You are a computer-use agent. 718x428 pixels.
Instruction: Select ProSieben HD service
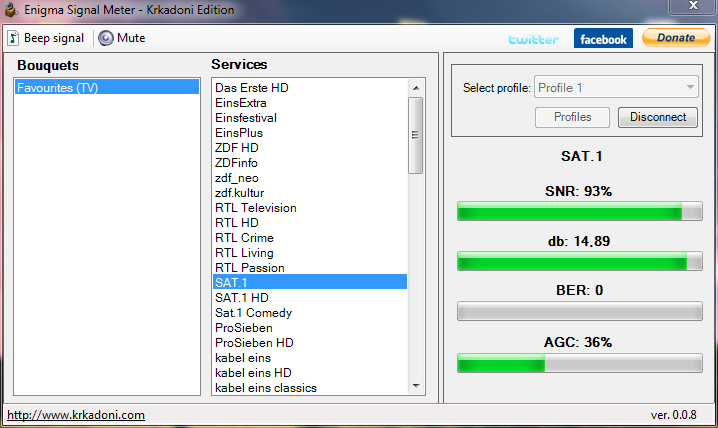point(310,342)
